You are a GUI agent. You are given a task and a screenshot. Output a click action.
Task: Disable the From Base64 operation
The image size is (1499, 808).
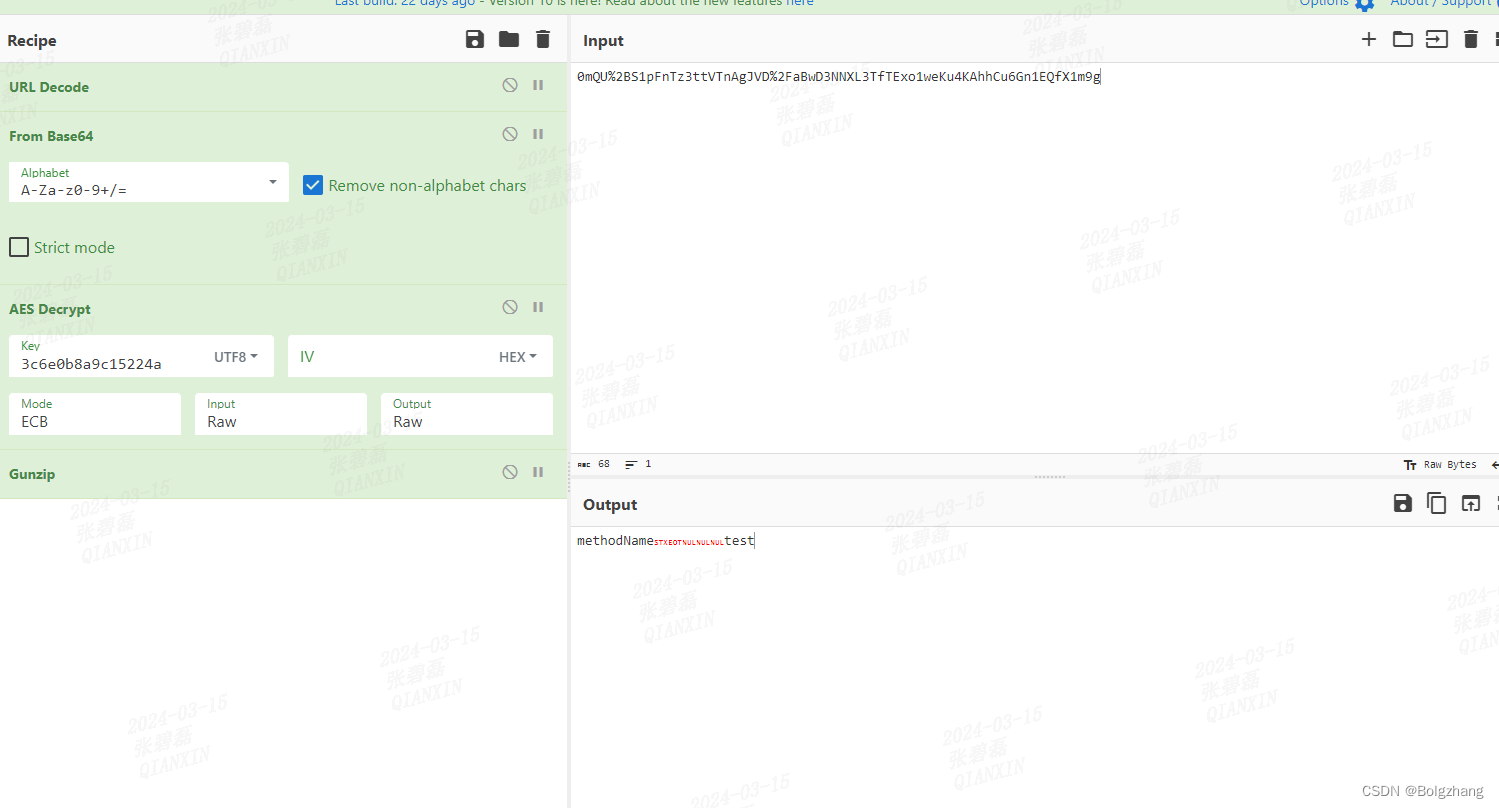(x=510, y=134)
